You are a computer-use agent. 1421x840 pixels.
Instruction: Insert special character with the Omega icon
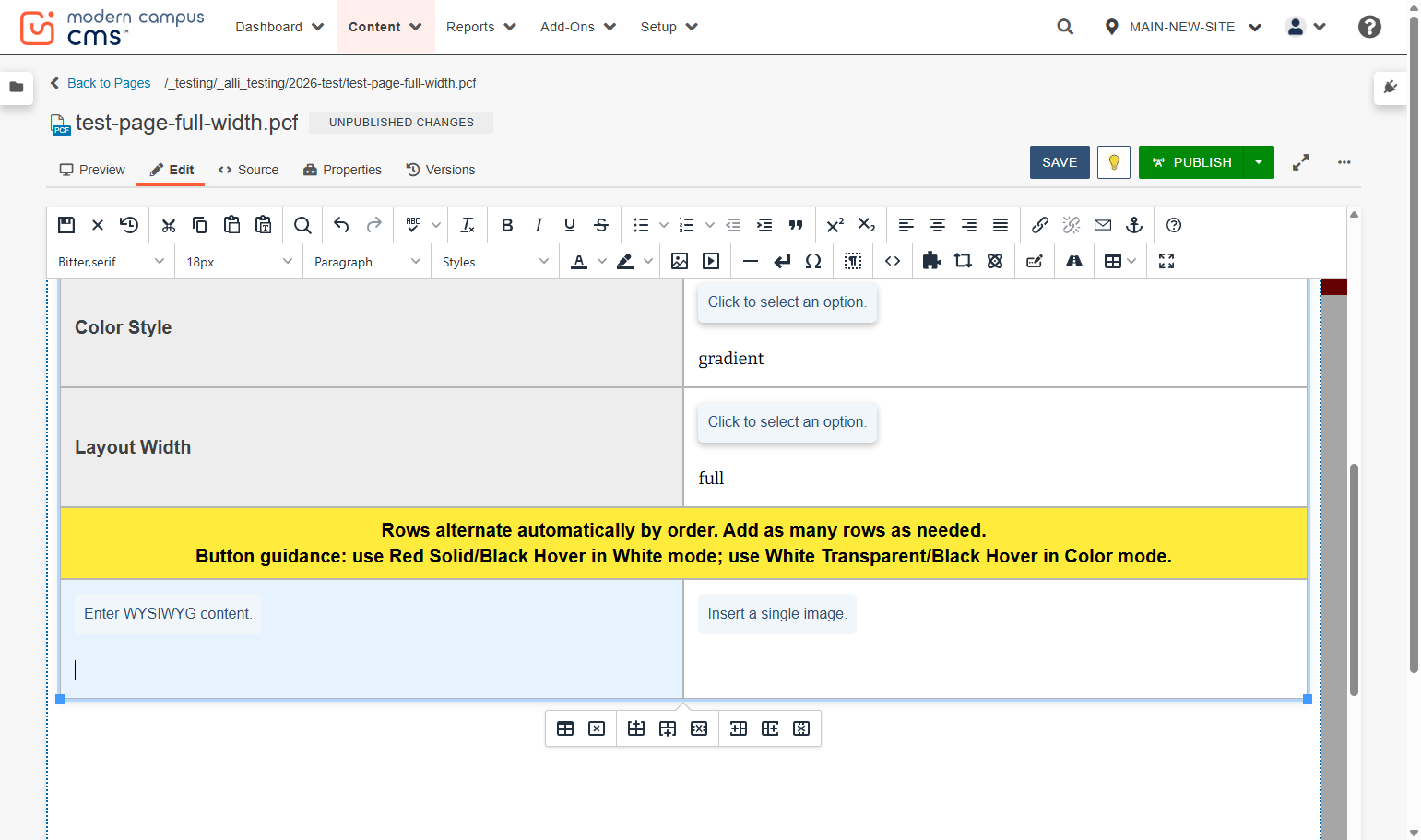coord(813,261)
